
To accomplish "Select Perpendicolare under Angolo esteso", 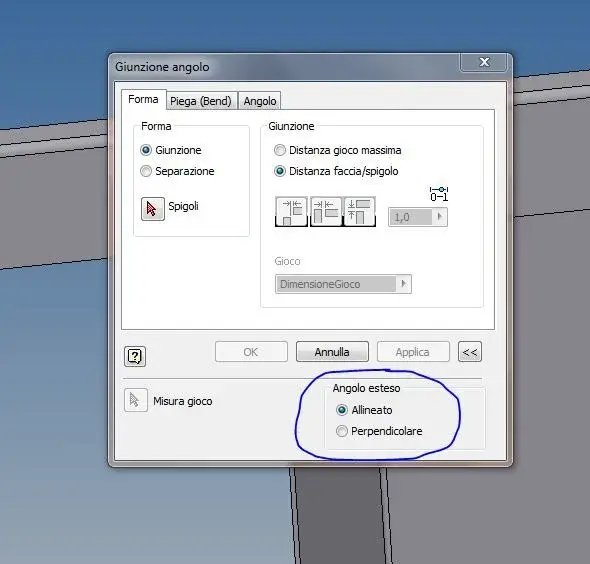I will coord(342,431).
